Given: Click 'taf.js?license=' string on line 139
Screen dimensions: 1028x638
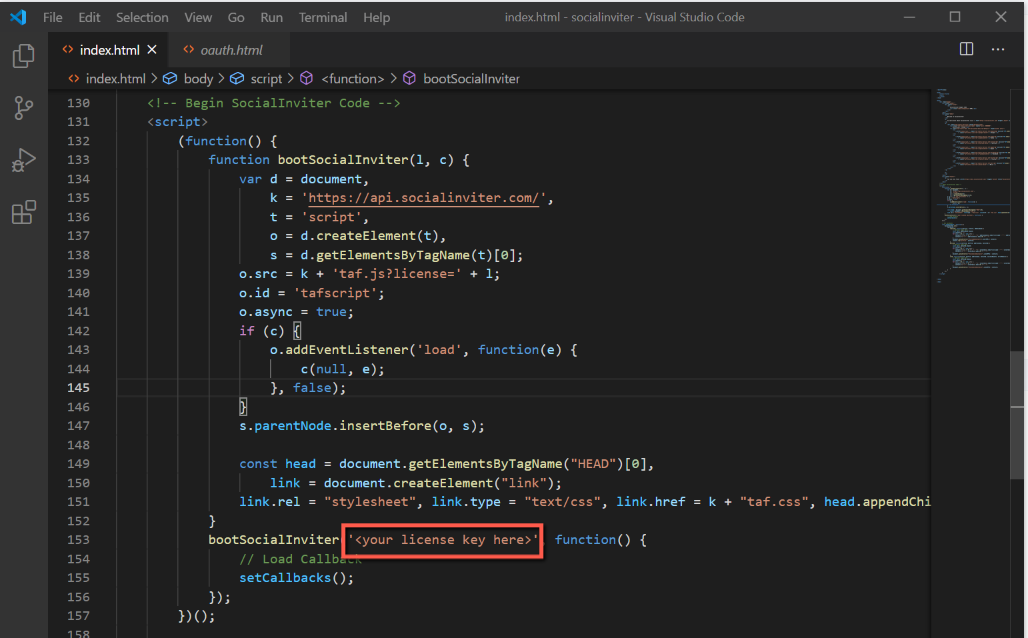Looking at the screenshot, I should pos(397,274).
